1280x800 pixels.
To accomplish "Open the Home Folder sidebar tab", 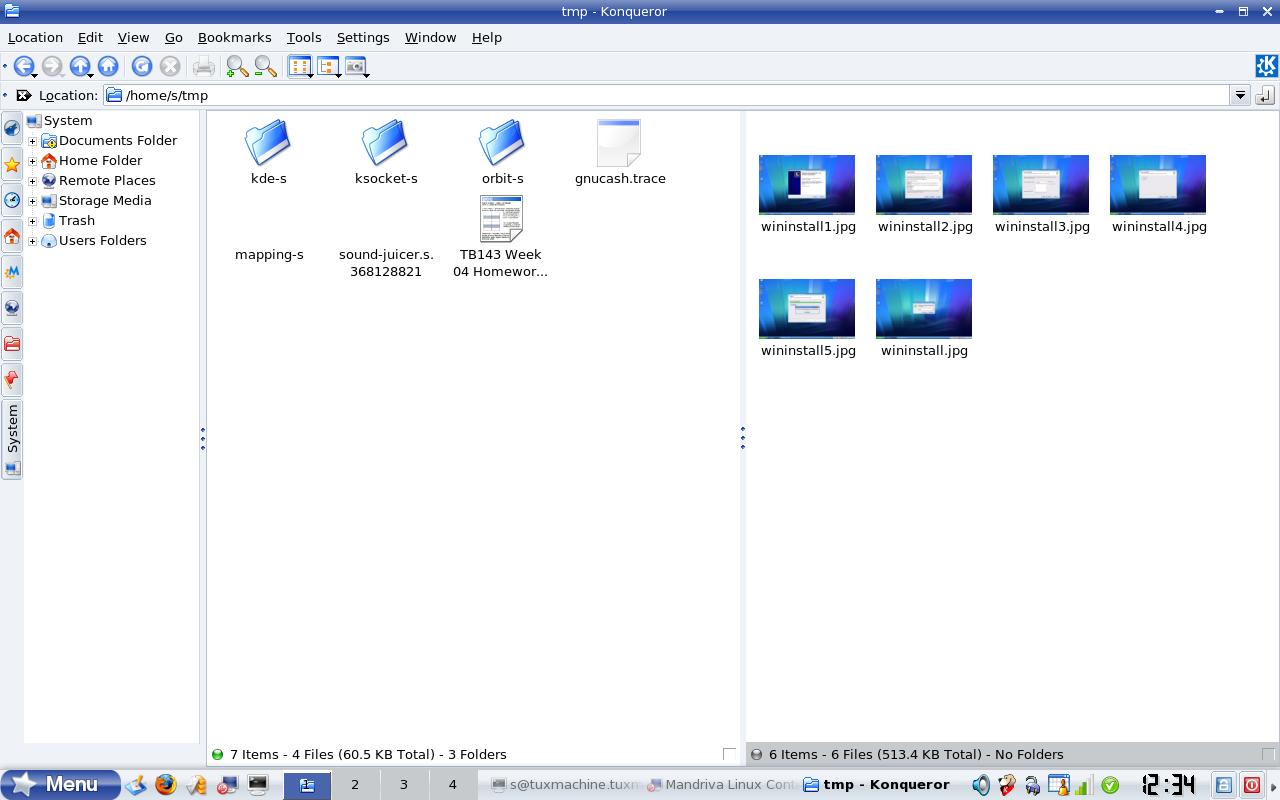I will (12, 236).
